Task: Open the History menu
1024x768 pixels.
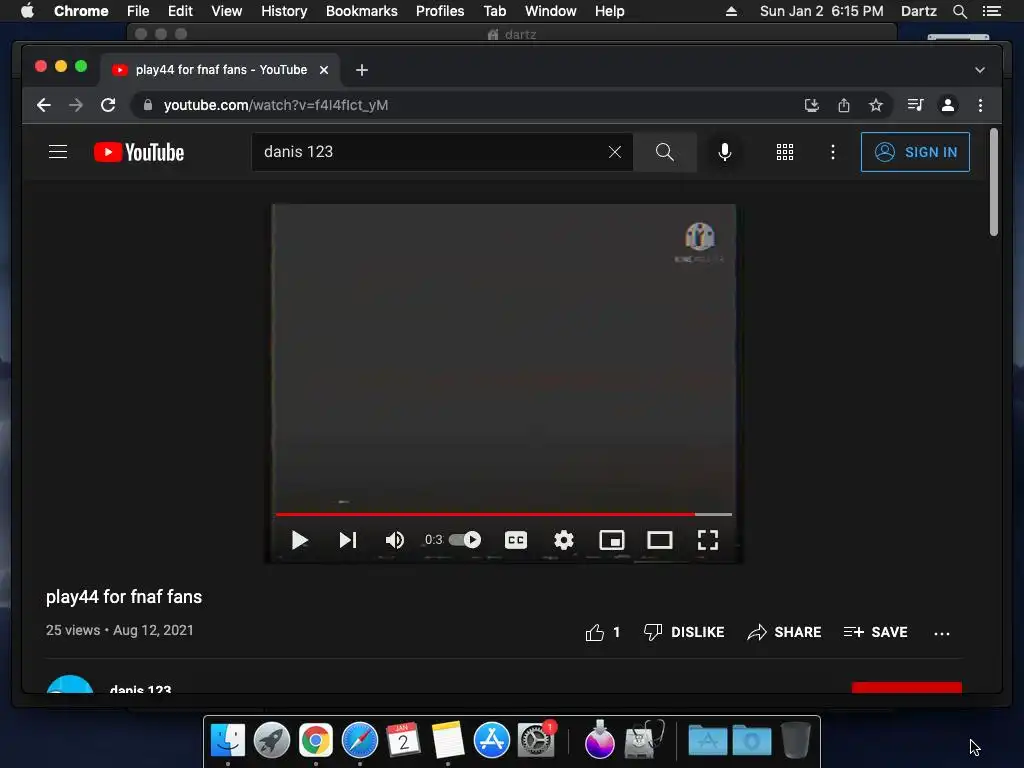Action: click(x=284, y=11)
